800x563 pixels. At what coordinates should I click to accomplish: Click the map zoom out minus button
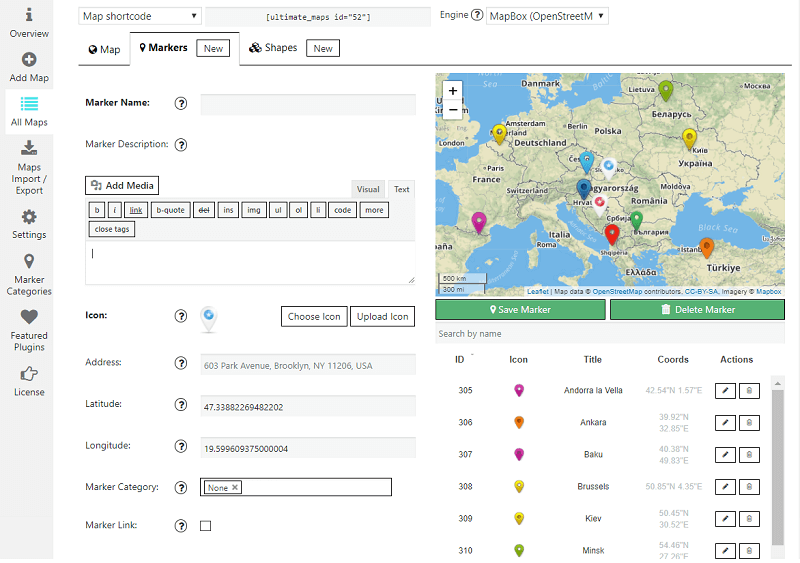453,109
